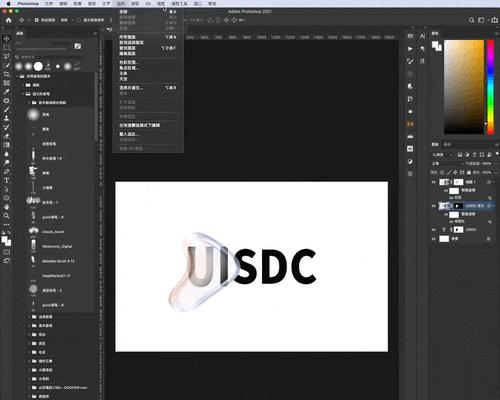Collapse filter list of UISDC copy layer
The height and width of the screenshot is (400, 500).
click(x=493, y=206)
